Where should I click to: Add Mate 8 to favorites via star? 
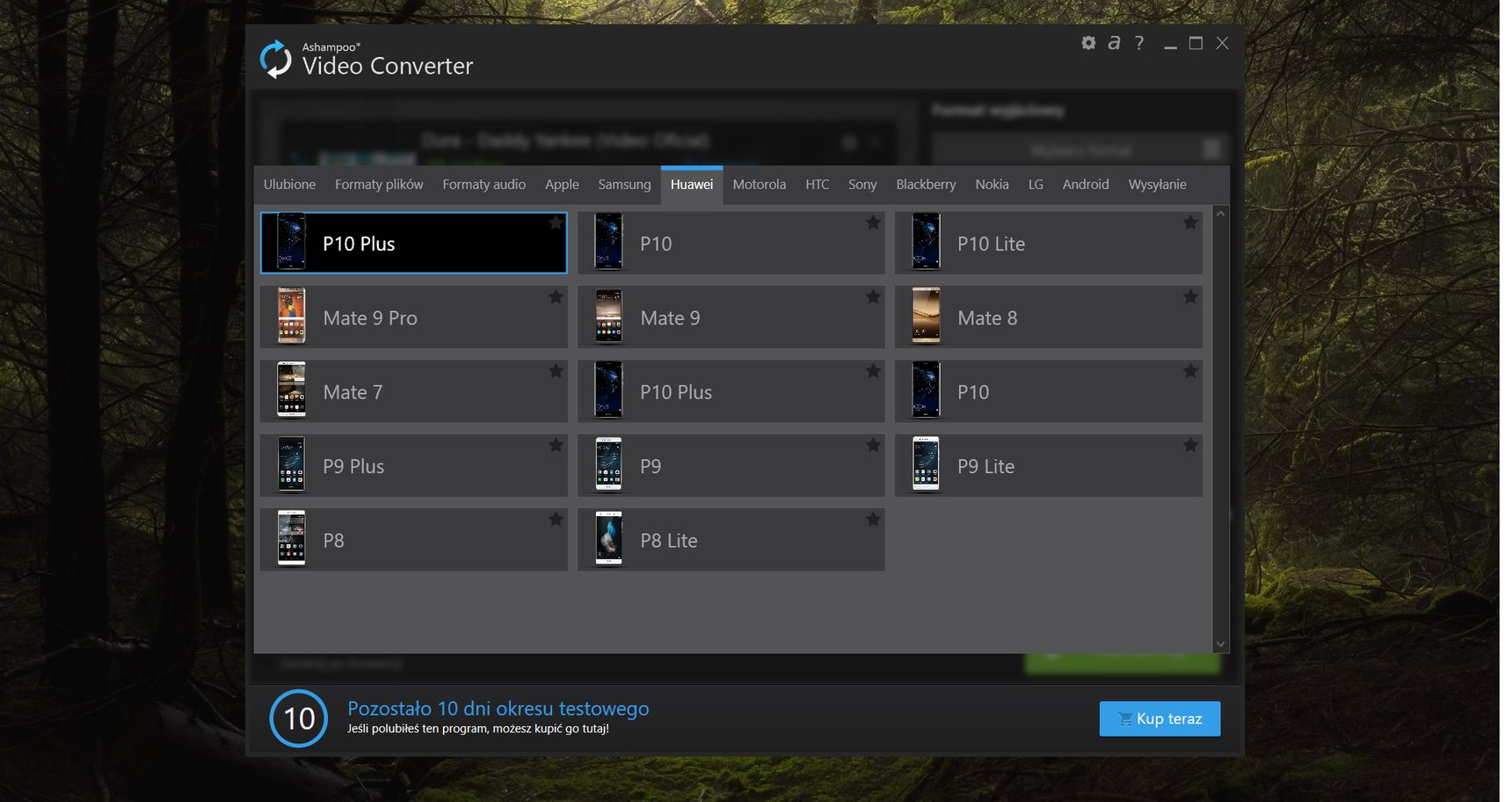1190,297
